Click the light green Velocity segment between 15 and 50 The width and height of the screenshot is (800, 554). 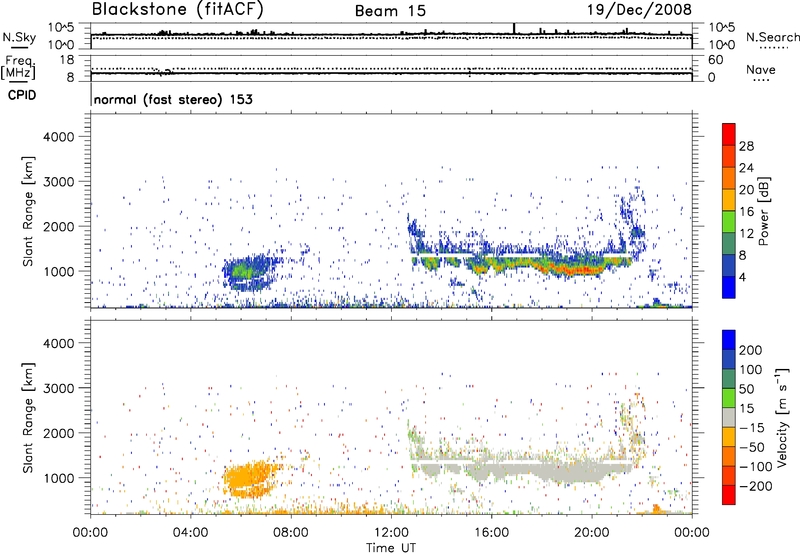(729, 398)
